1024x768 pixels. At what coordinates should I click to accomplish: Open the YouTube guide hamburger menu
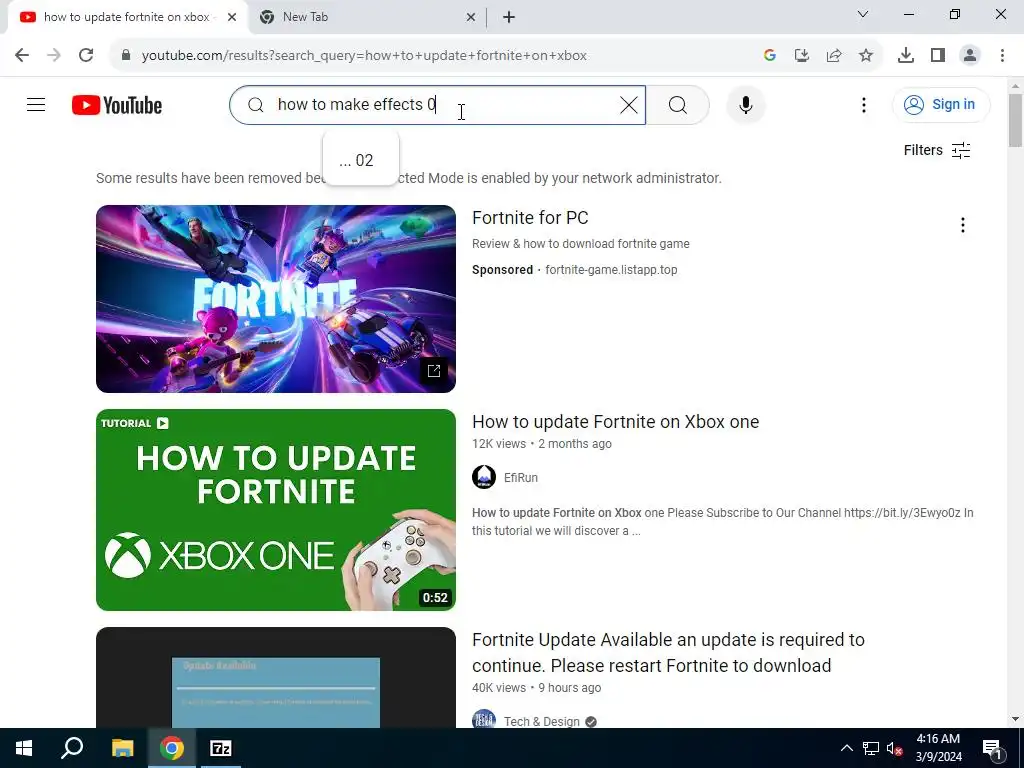point(36,104)
